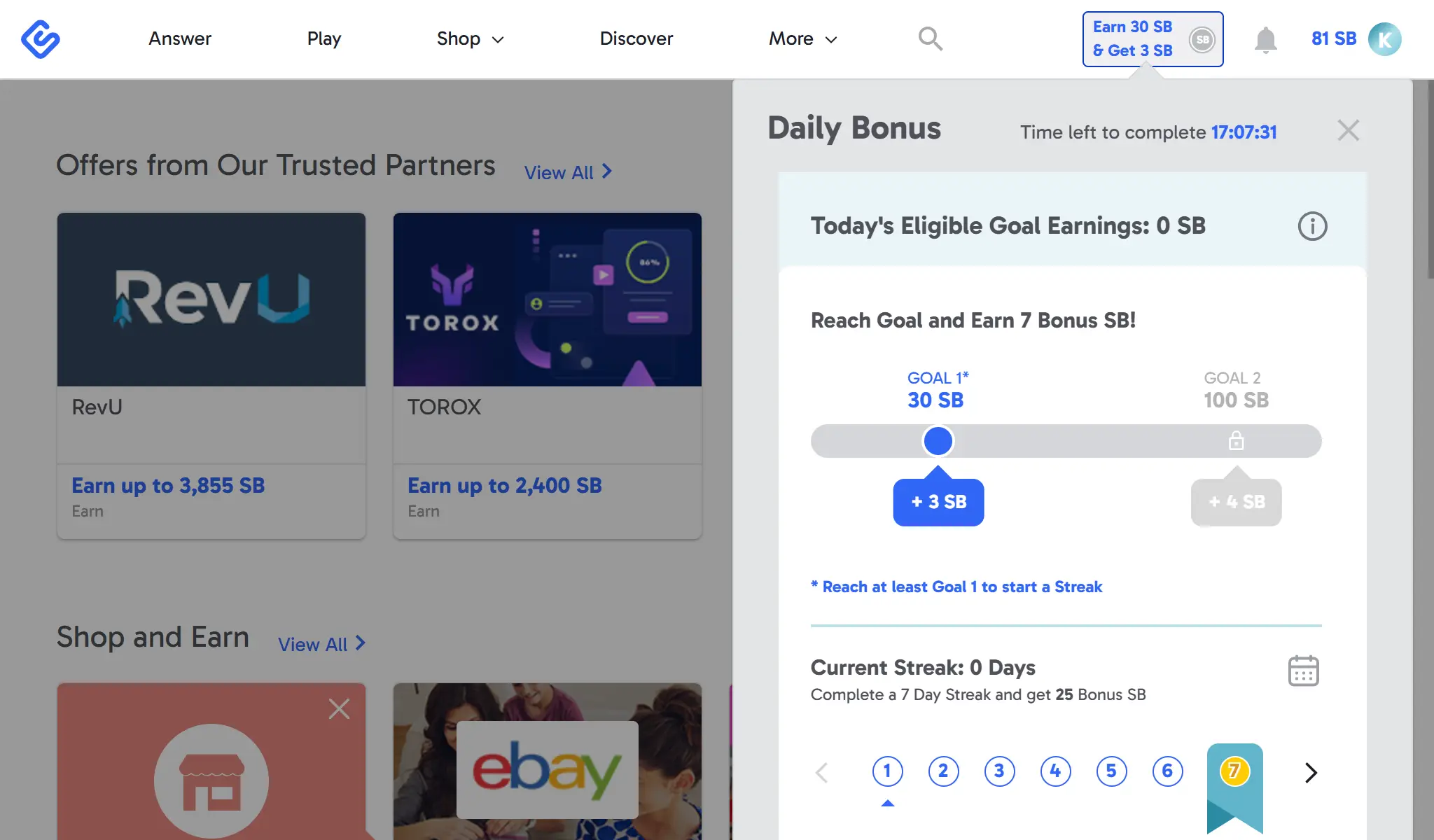Select streak day 5 circle
Viewport: 1434px width, 840px height.
pos(1111,771)
